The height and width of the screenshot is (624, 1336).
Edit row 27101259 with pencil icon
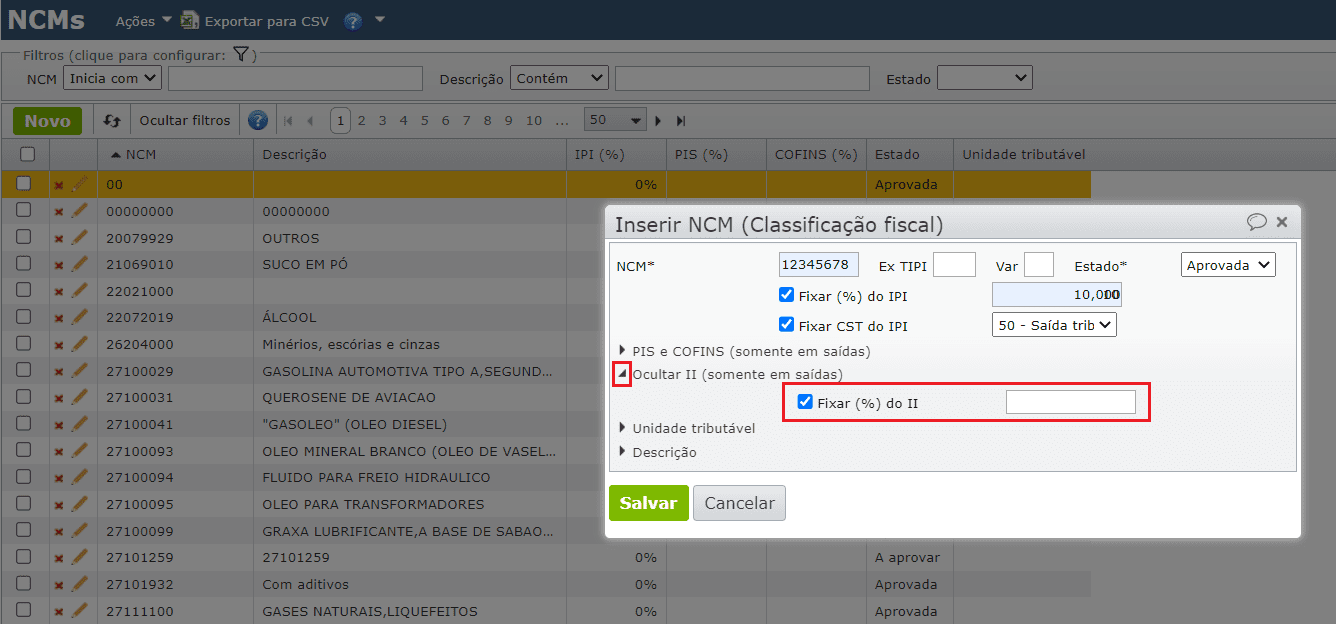tap(80, 557)
